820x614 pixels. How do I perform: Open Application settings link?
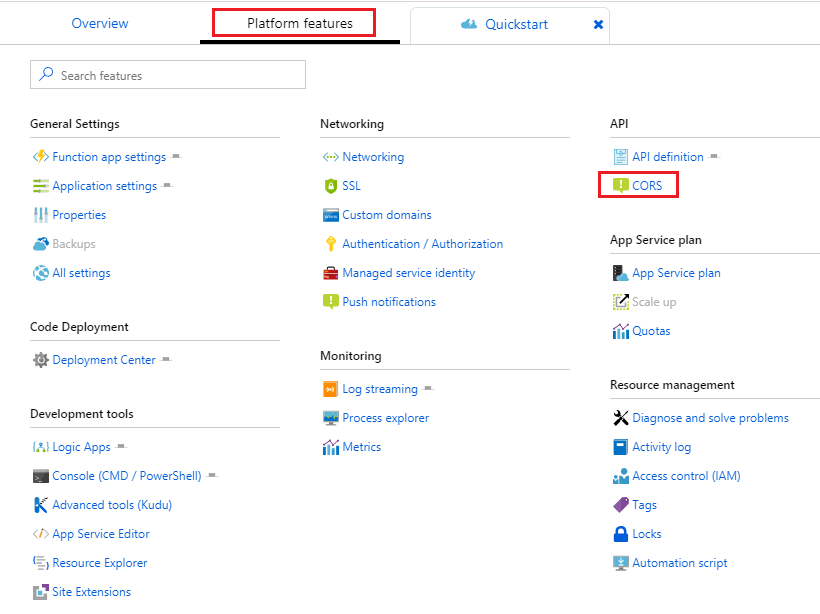pos(104,186)
